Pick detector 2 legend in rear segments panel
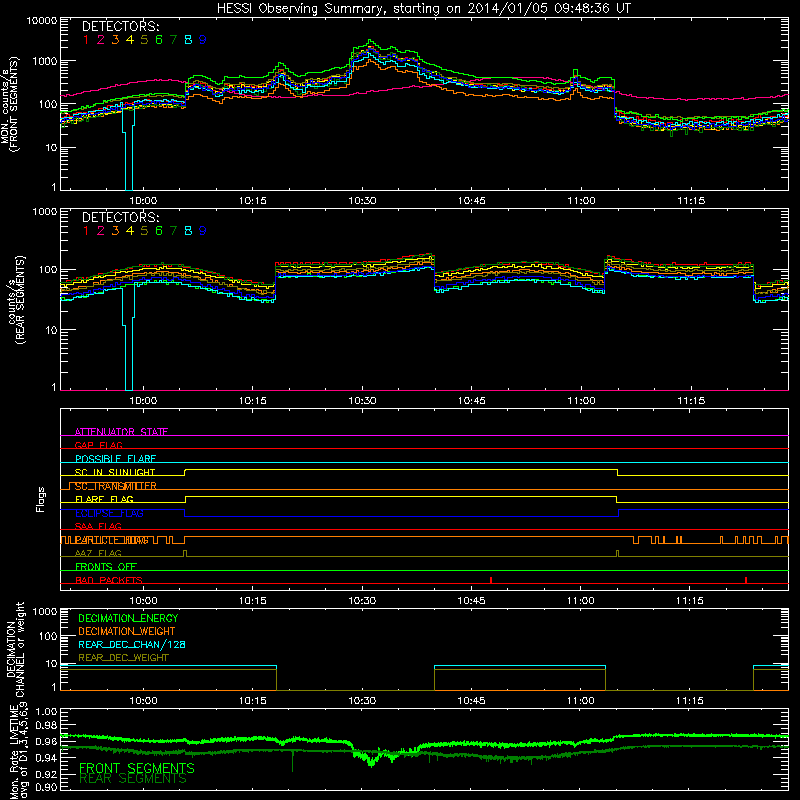Screen dimensions: 800x800 (x=101, y=231)
